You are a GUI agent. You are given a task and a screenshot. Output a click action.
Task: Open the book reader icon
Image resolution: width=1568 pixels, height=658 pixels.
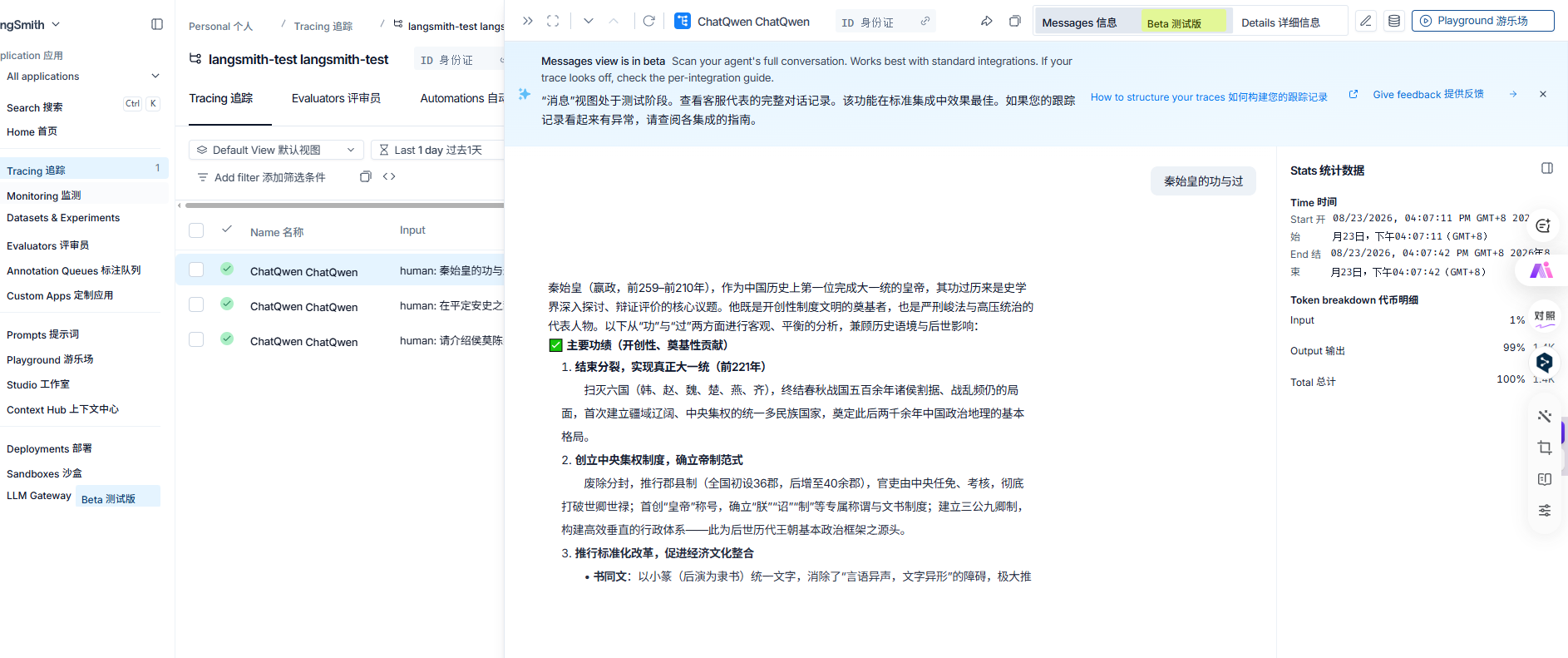[x=1545, y=479]
